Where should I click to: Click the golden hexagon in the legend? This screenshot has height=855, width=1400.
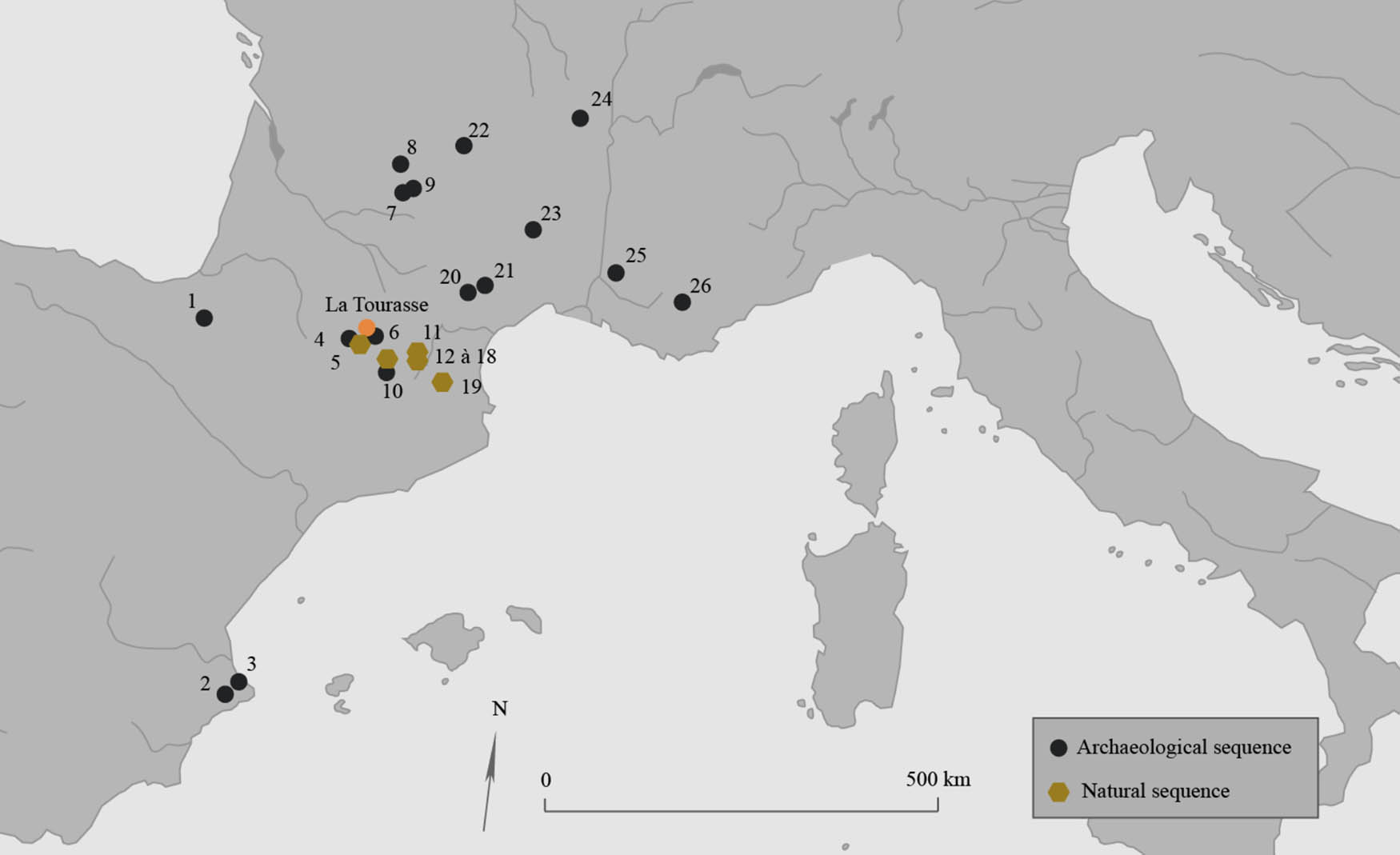click(x=1058, y=792)
